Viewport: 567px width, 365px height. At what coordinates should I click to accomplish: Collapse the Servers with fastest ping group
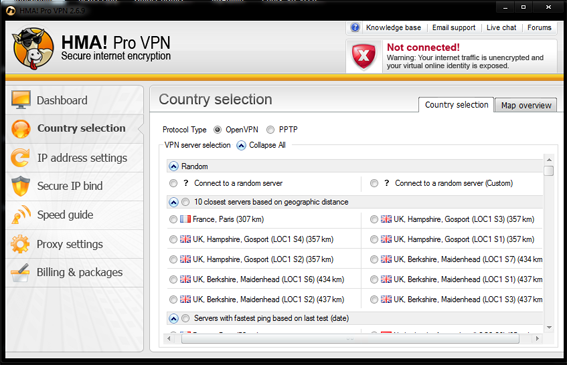[x=174, y=318]
